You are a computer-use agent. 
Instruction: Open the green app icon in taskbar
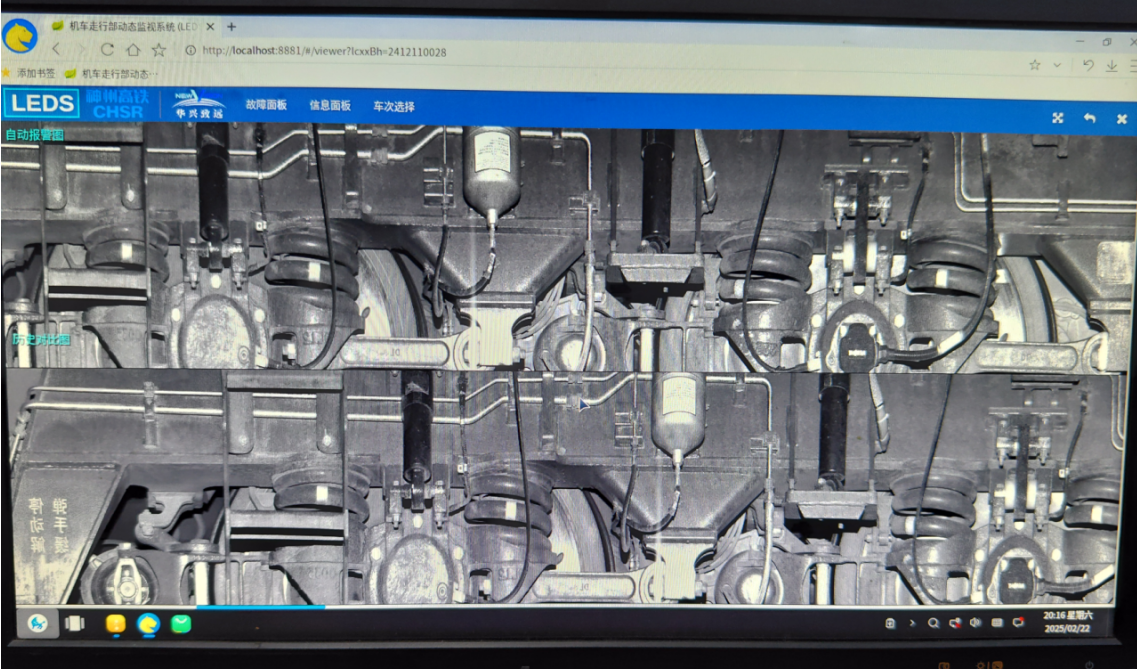pyautogui.click(x=180, y=624)
